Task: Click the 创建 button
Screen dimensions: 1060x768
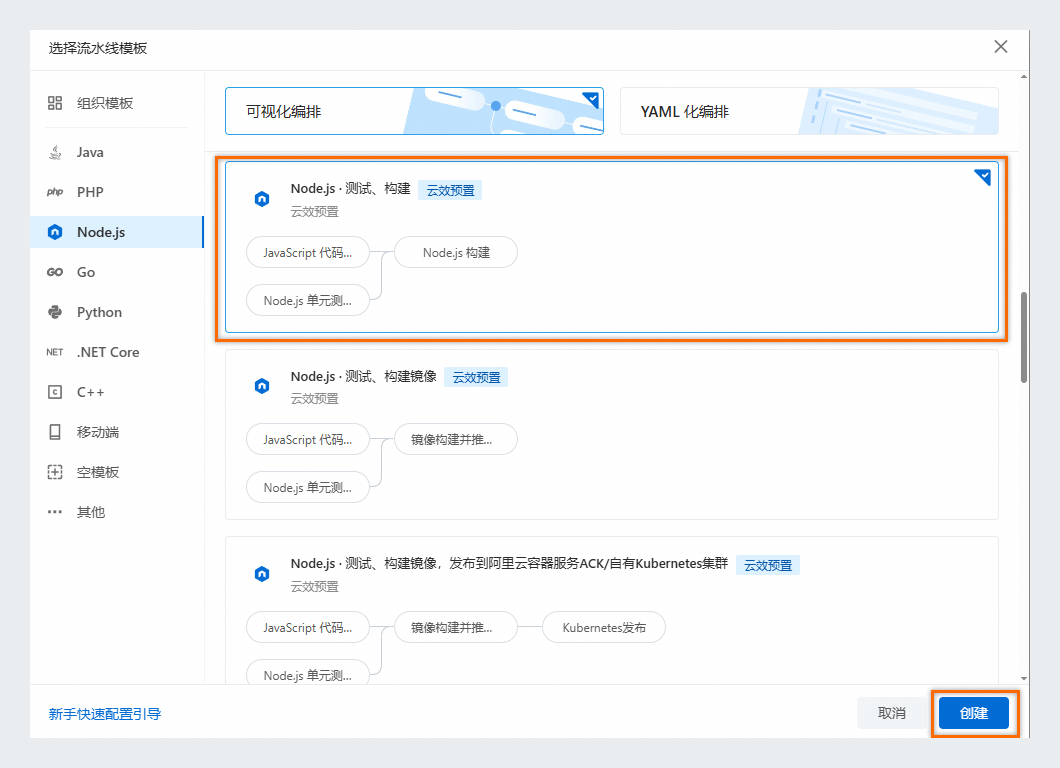Action: click(974, 713)
